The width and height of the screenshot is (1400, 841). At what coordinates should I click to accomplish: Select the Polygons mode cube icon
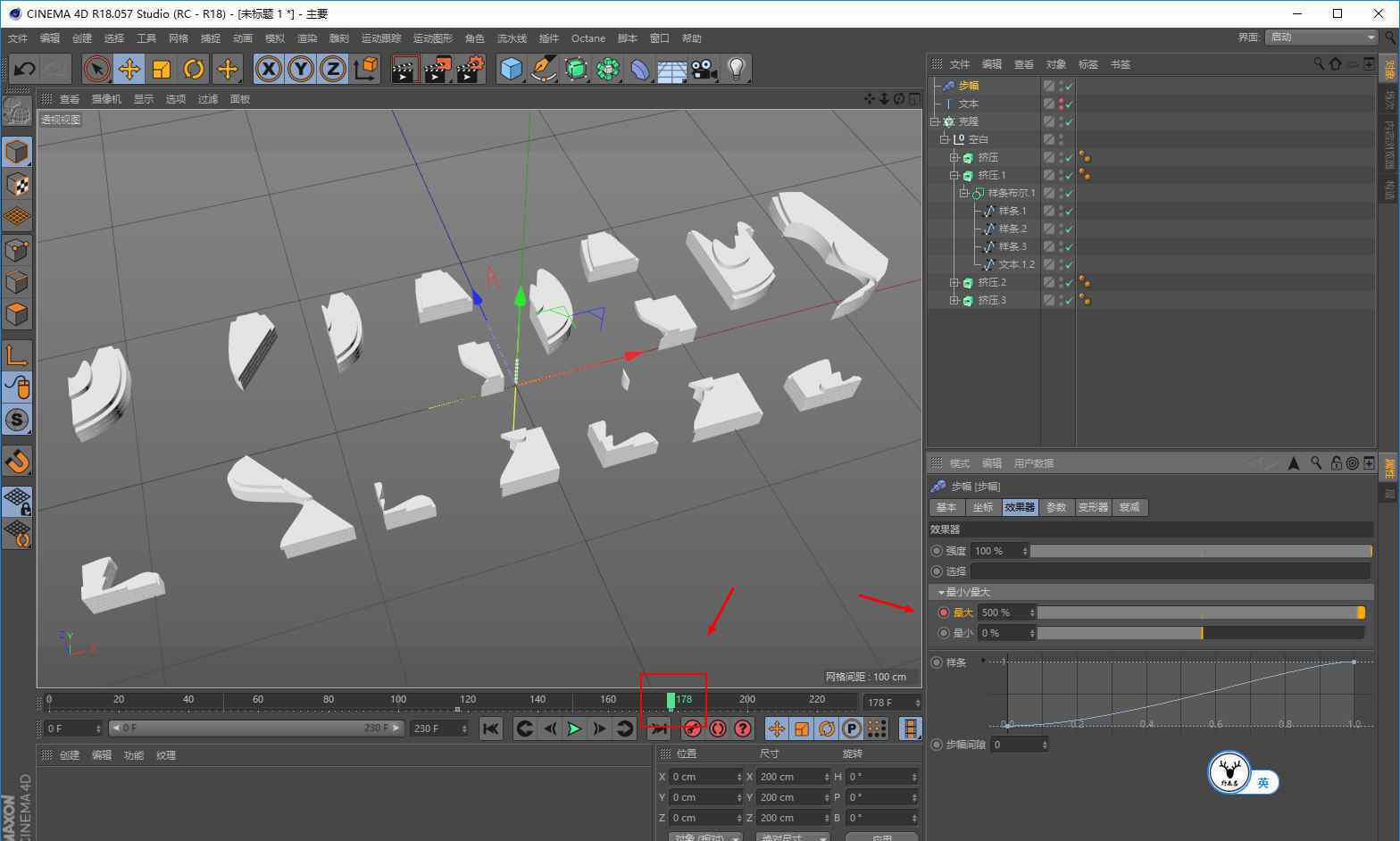point(17,314)
